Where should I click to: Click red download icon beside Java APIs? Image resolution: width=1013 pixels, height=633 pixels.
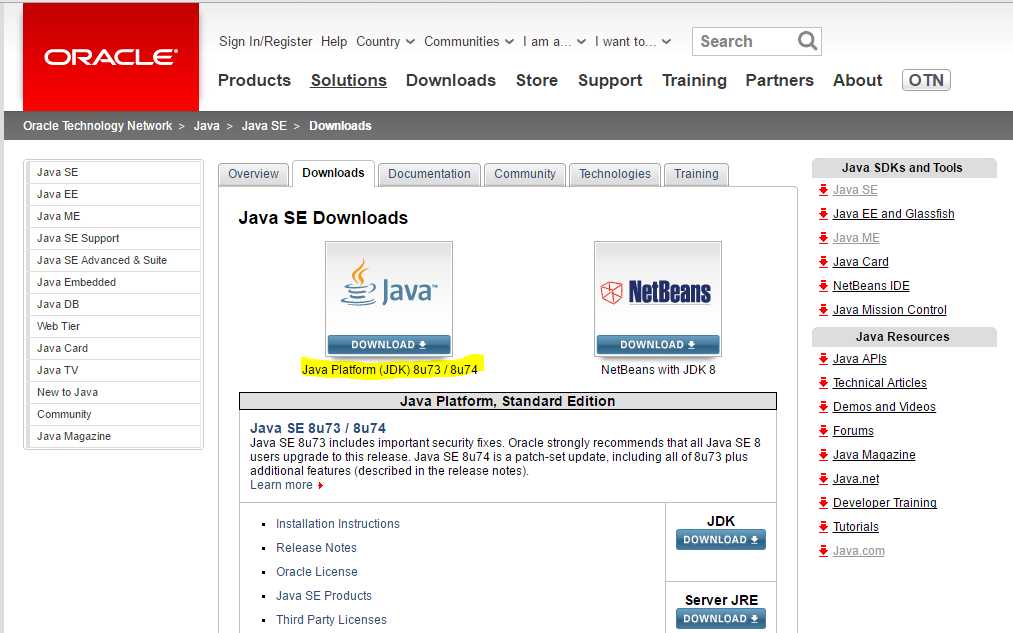pos(823,358)
